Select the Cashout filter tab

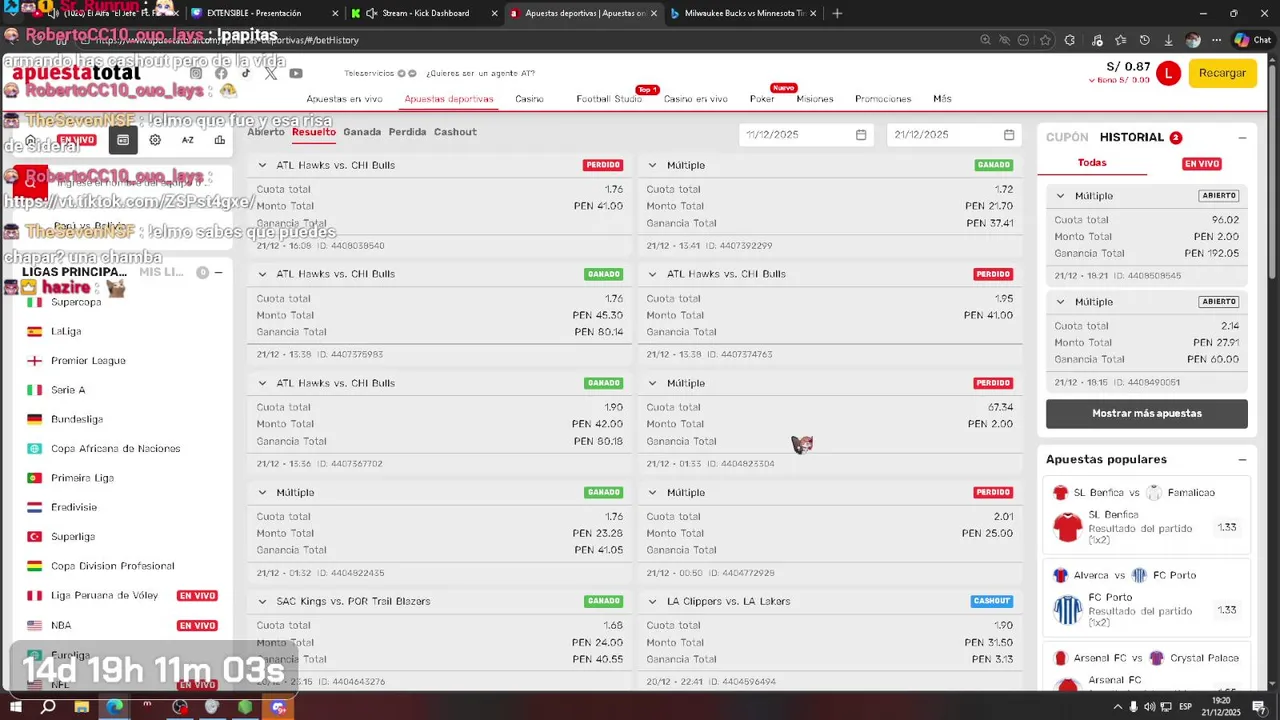click(455, 132)
